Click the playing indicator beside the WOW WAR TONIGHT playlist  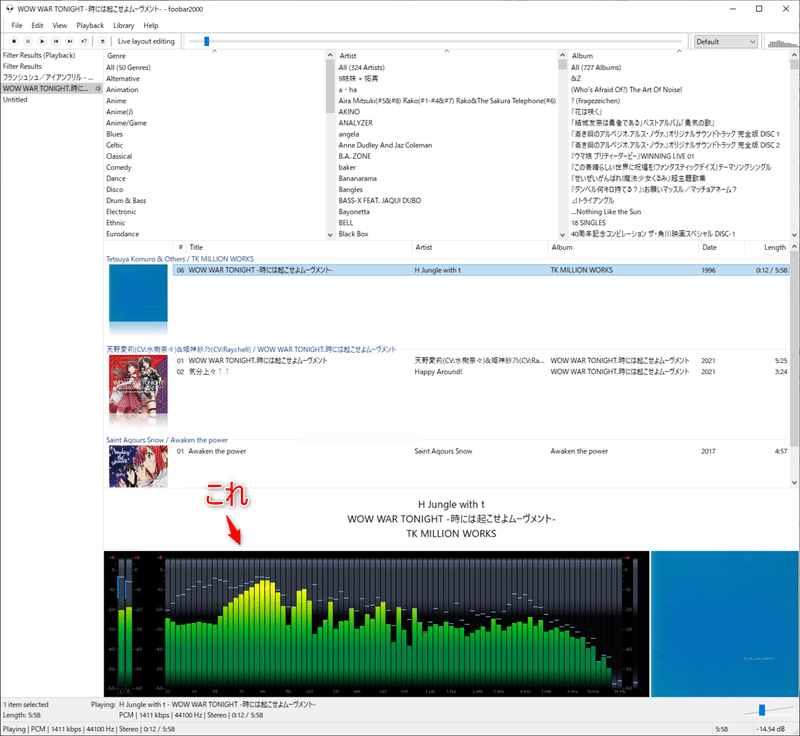[97, 88]
